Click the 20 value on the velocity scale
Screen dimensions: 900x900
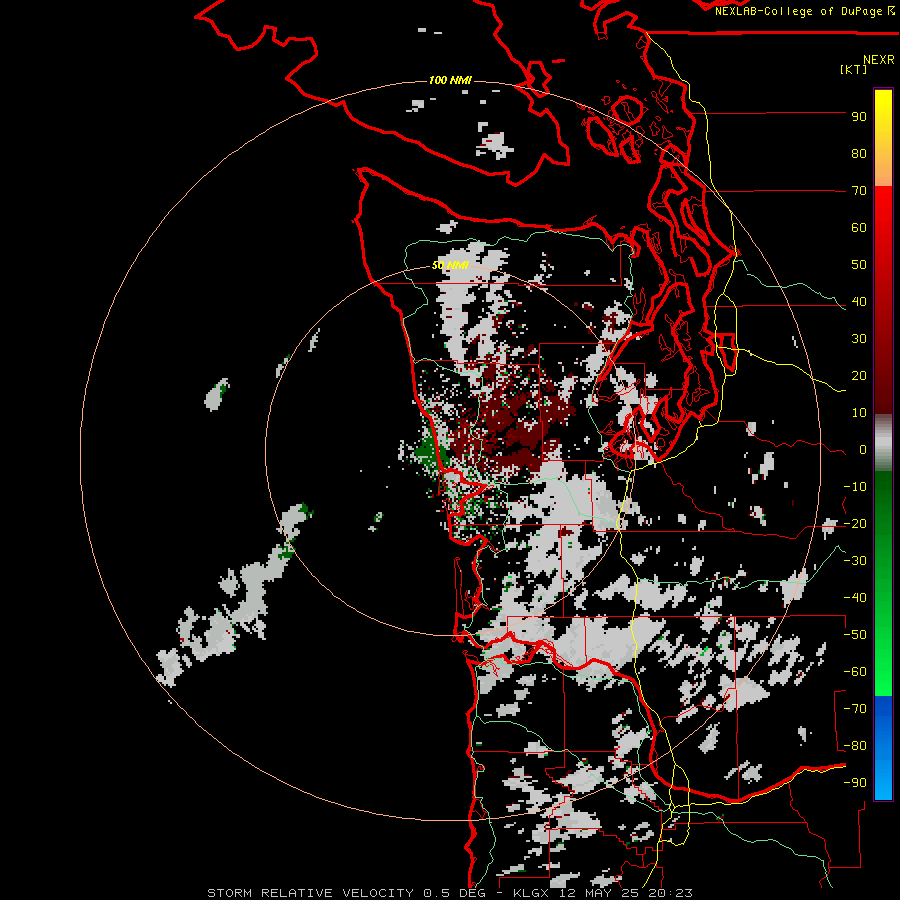coord(859,376)
